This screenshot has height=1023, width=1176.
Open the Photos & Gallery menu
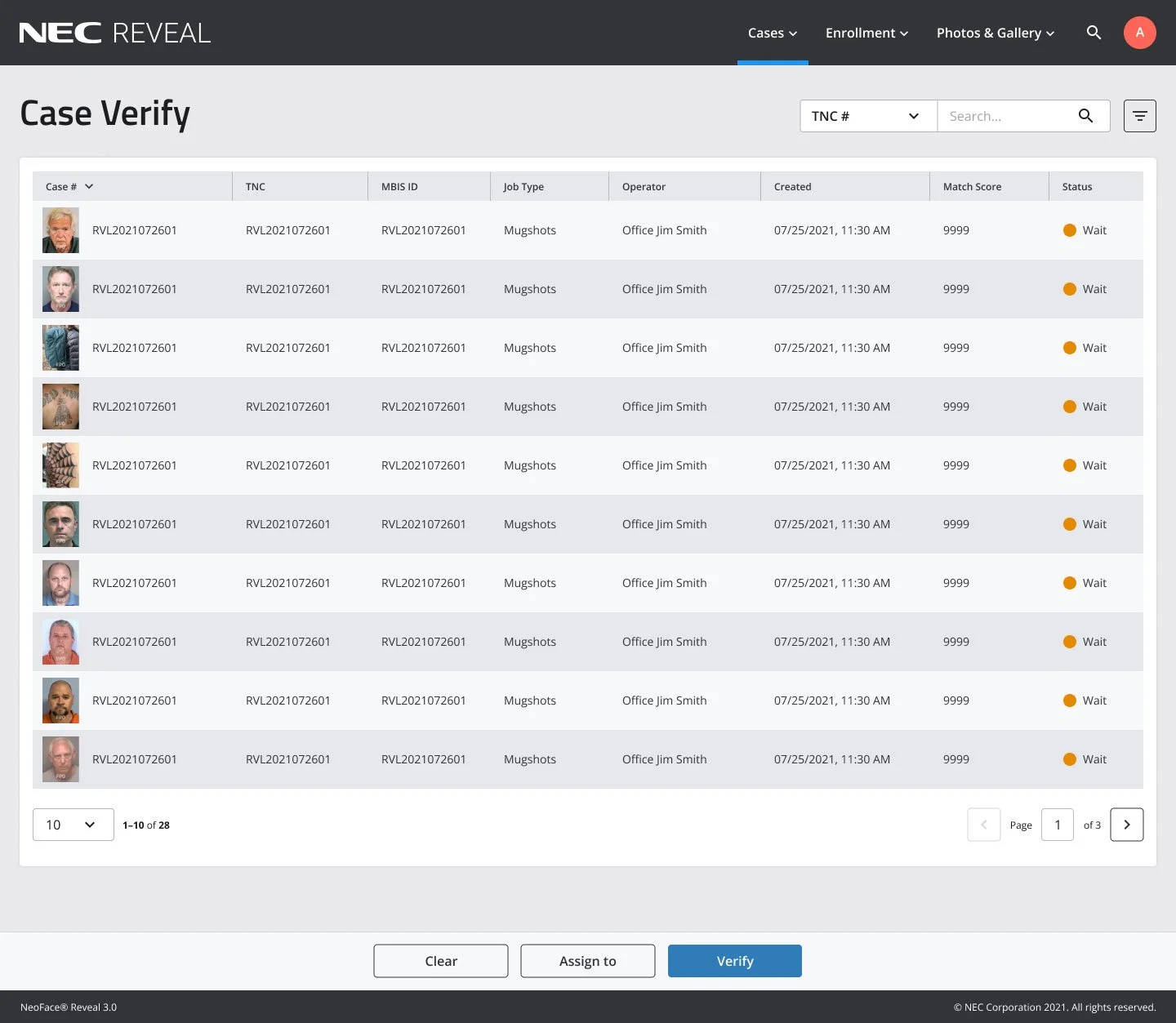(x=996, y=33)
